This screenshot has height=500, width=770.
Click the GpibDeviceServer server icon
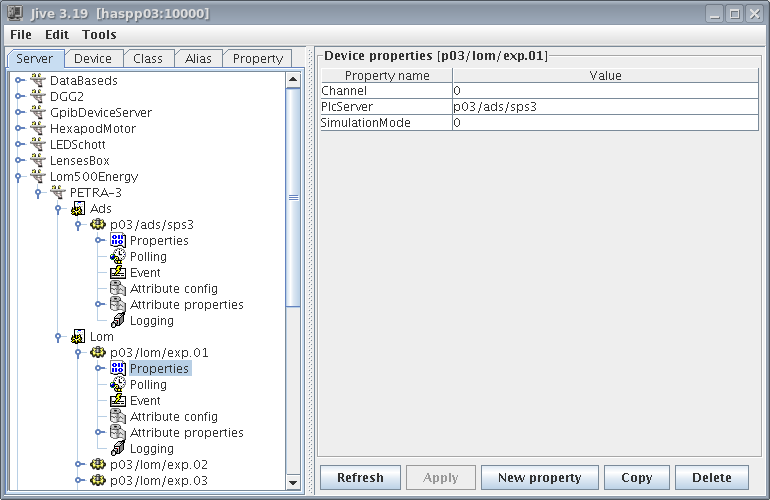click(x=38, y=112)
